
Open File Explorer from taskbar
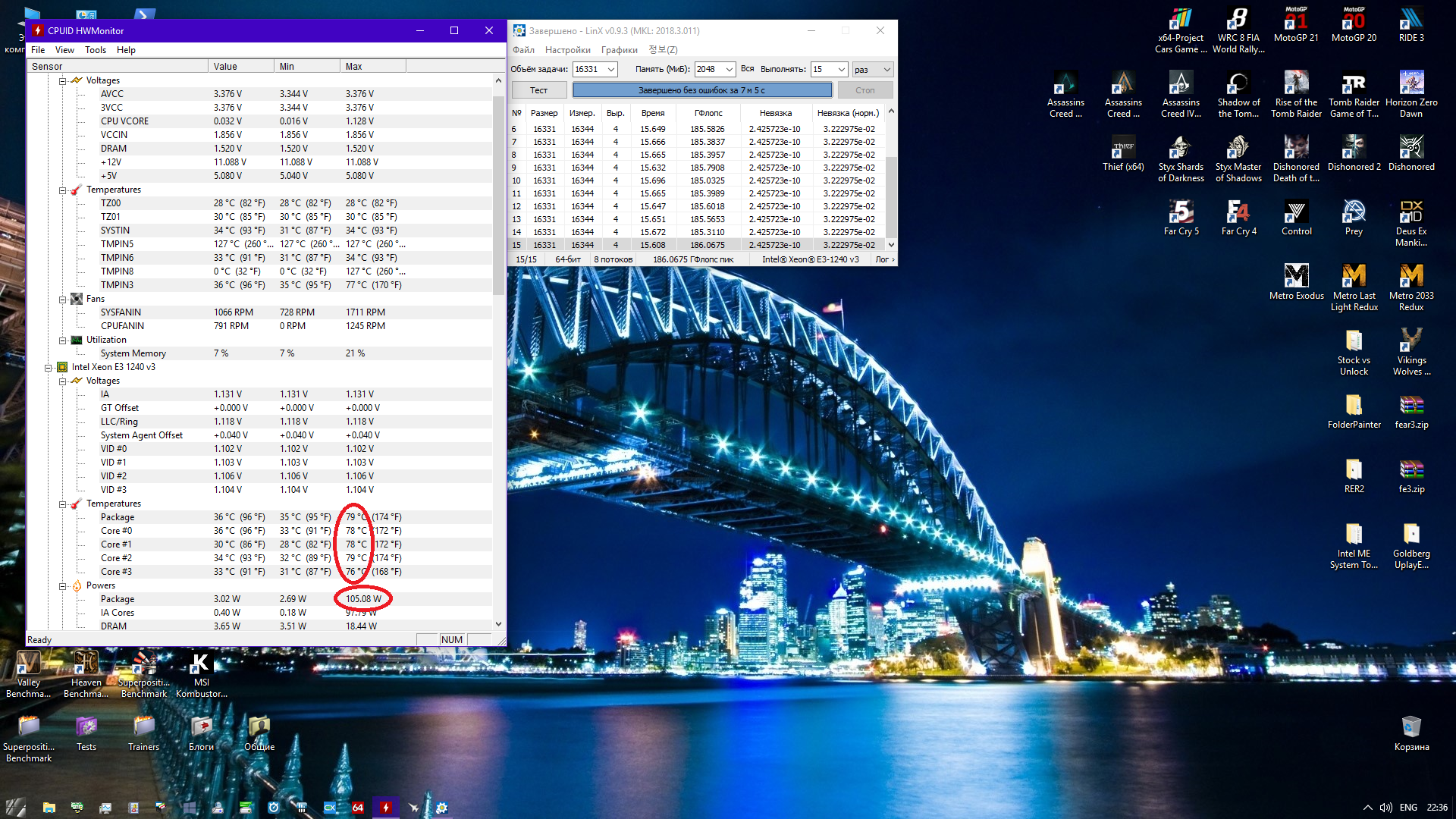pyautogui.click(x=49, y=808)
